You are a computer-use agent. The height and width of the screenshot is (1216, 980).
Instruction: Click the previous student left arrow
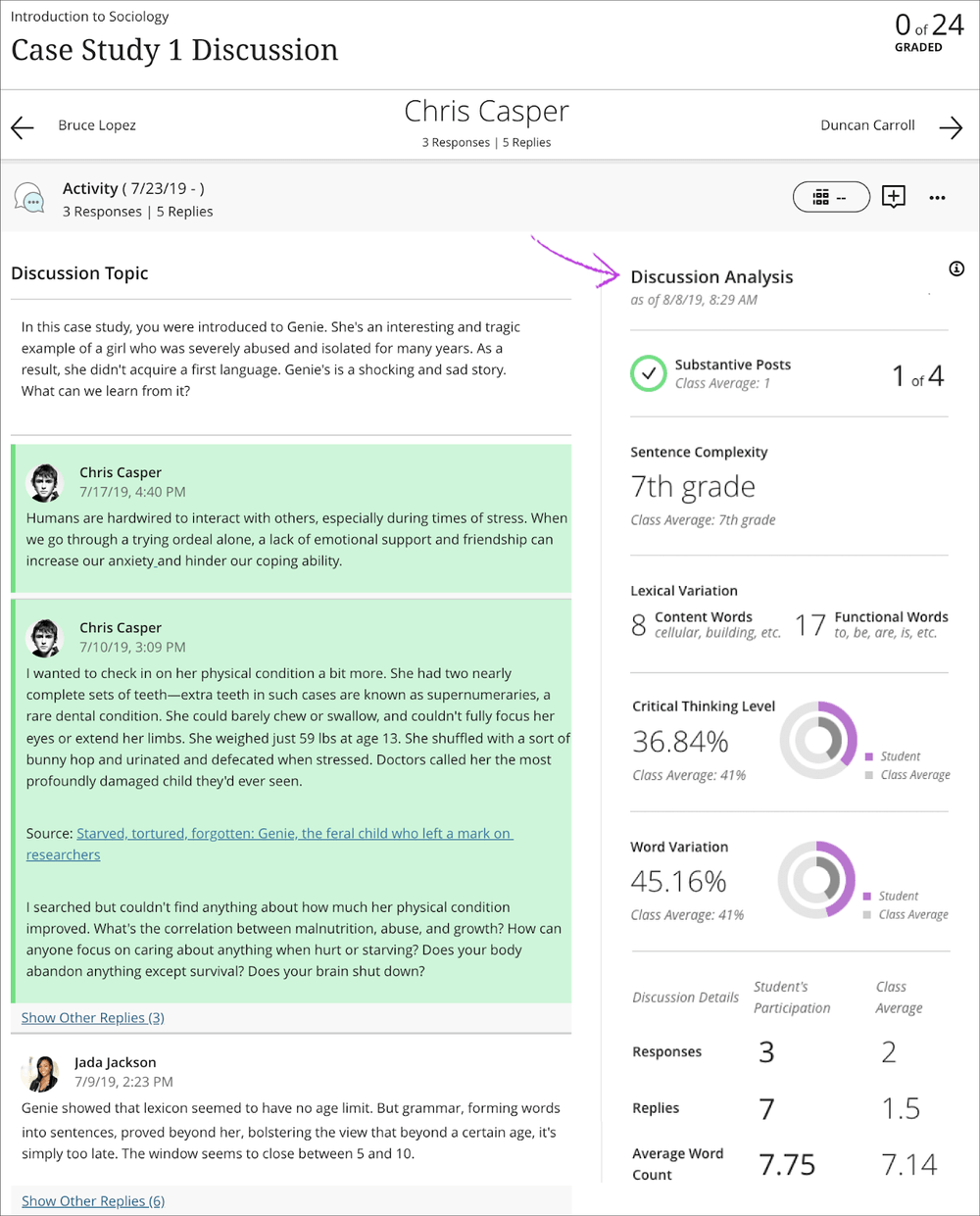point(23,126)
